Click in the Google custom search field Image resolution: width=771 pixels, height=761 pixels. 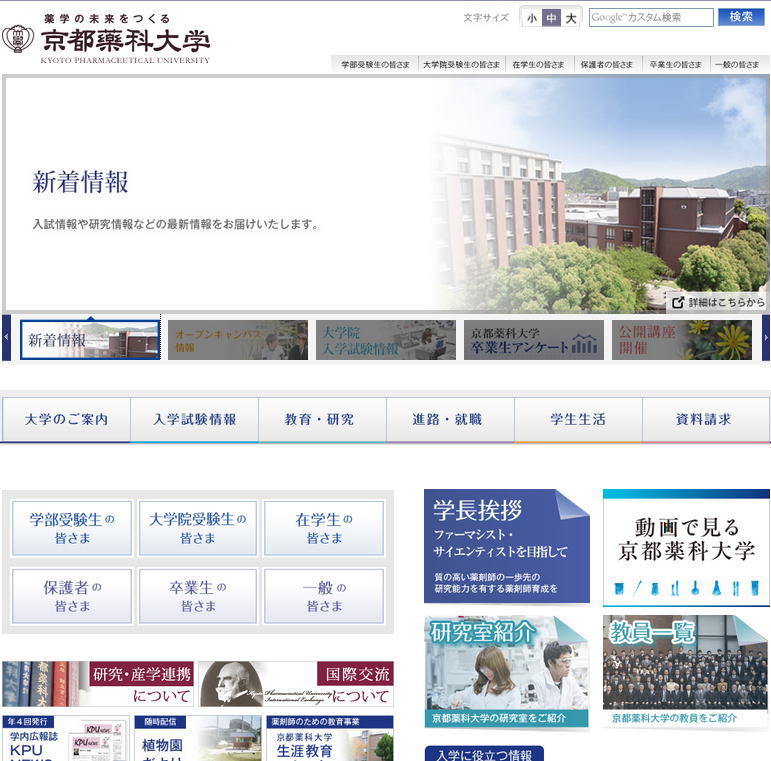click(x=651, y=17)
